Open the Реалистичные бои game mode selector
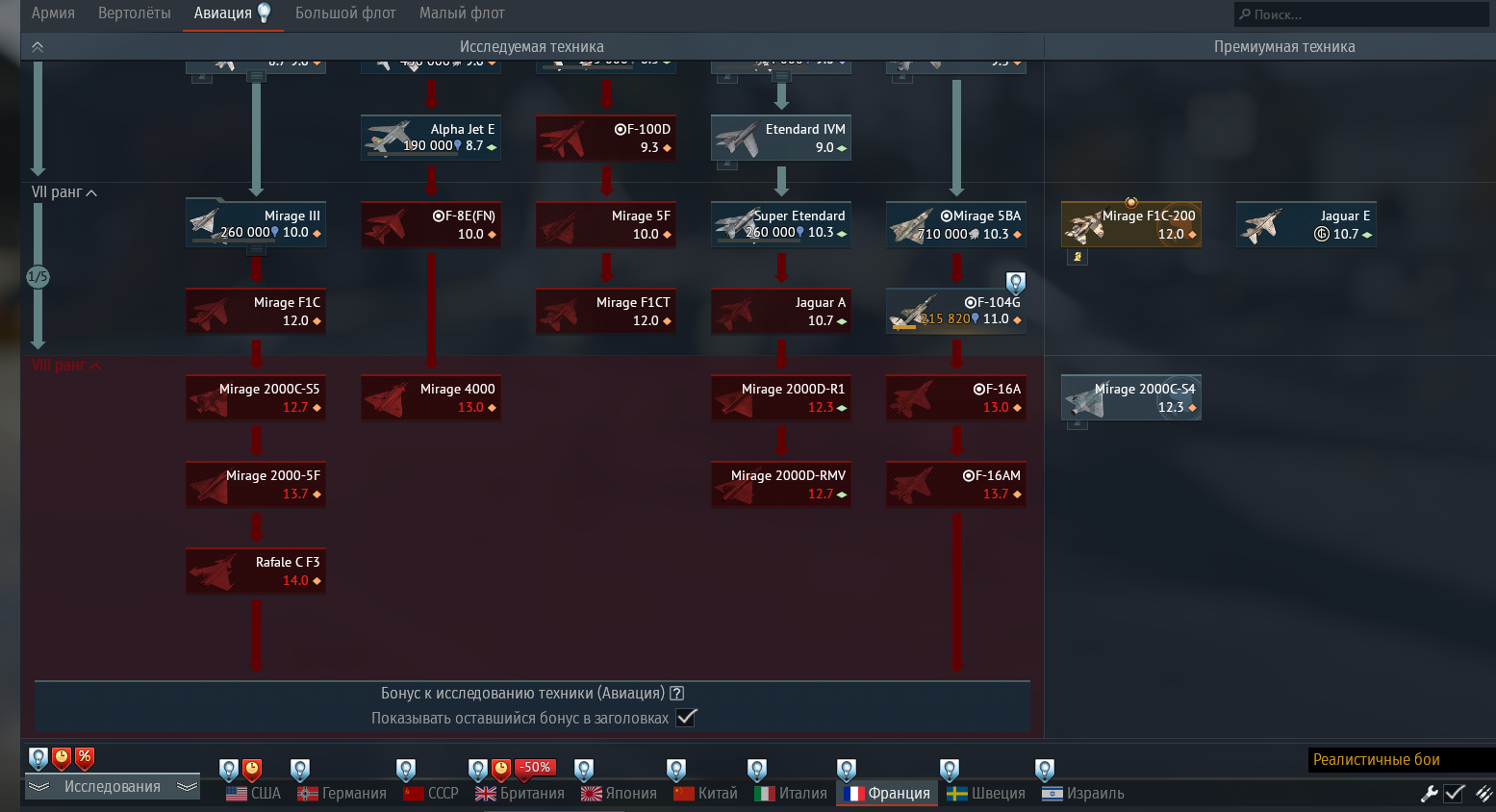The width and height of the screenshot is (1496, 812). (1402, 760)
